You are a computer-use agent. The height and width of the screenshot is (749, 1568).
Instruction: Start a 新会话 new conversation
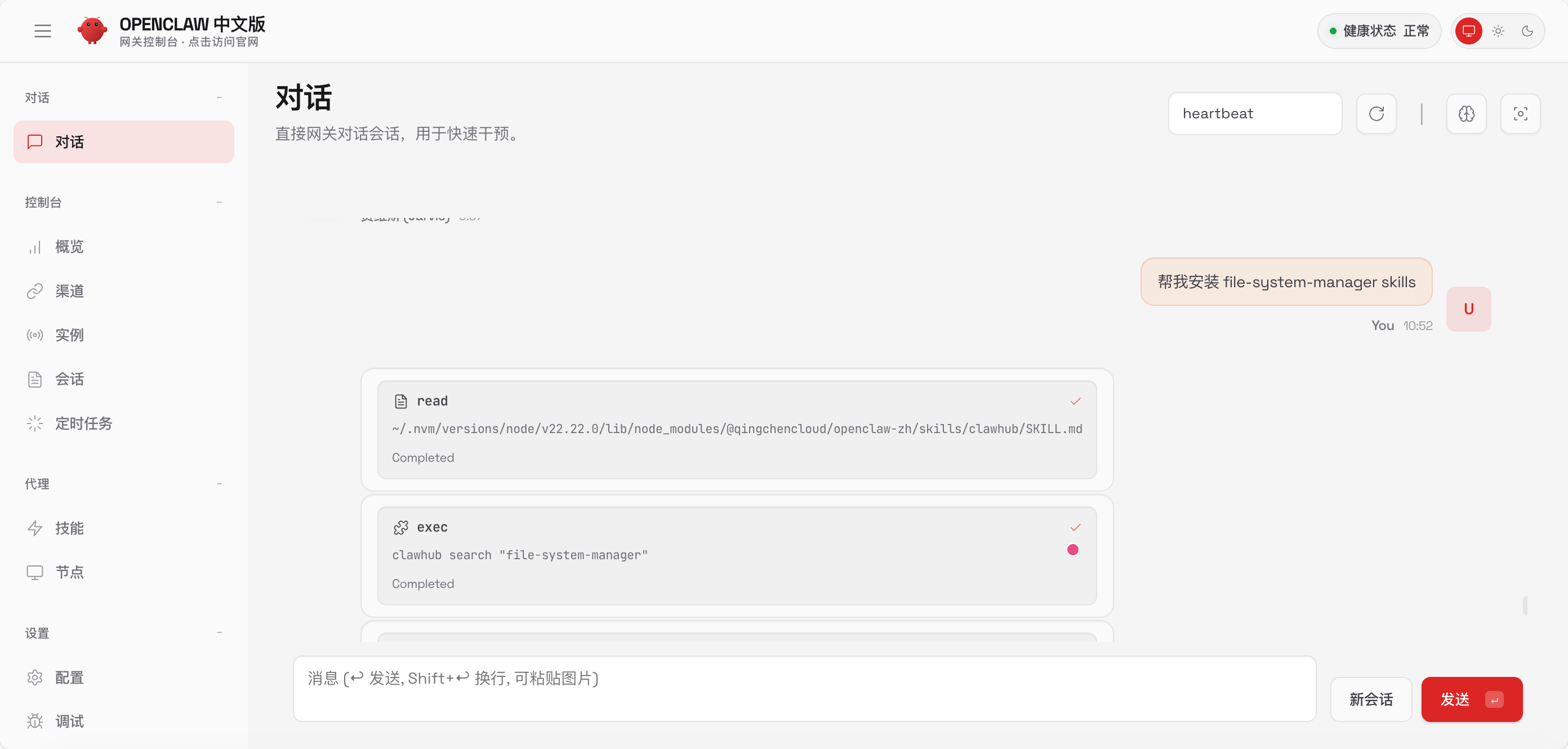point(1370,699)
